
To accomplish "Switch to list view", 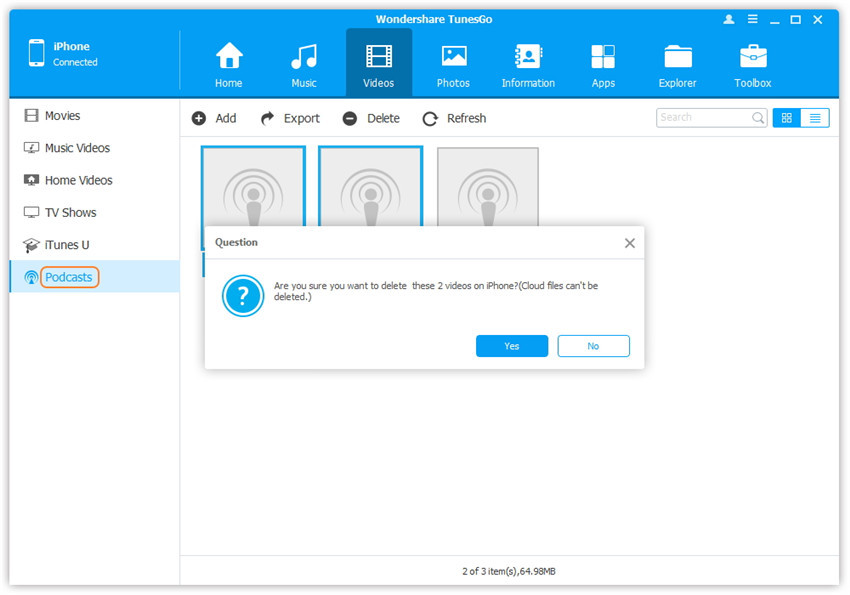I will click(x=815, y=118).
